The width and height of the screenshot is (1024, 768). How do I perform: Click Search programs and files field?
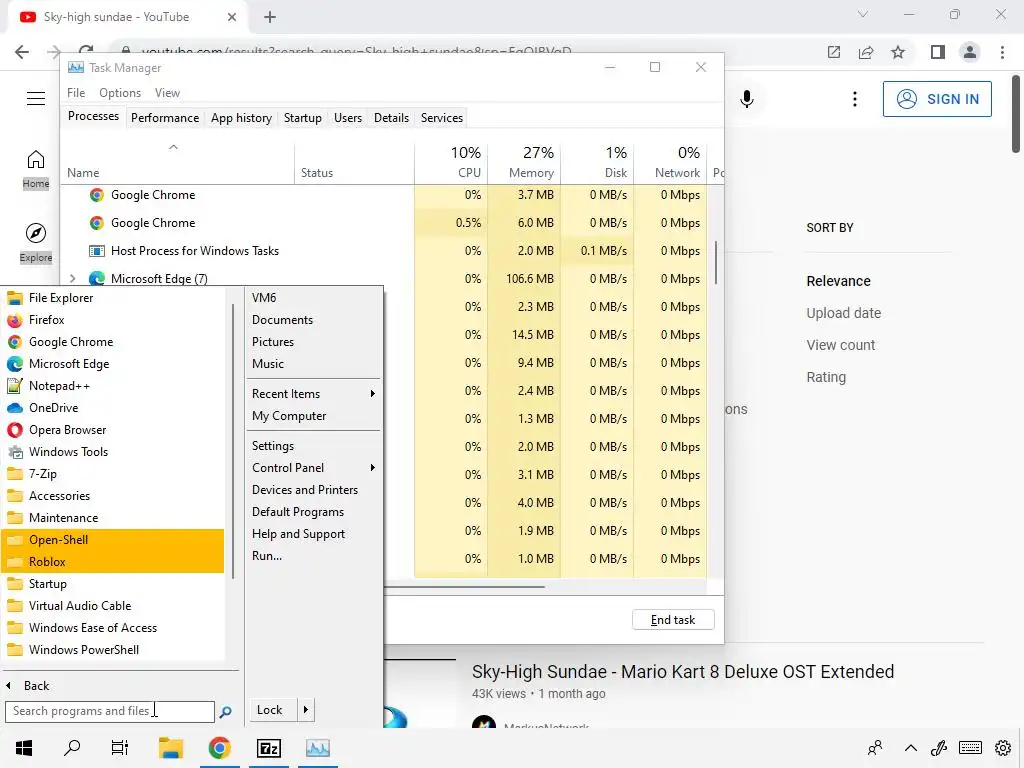pos(110,711)
